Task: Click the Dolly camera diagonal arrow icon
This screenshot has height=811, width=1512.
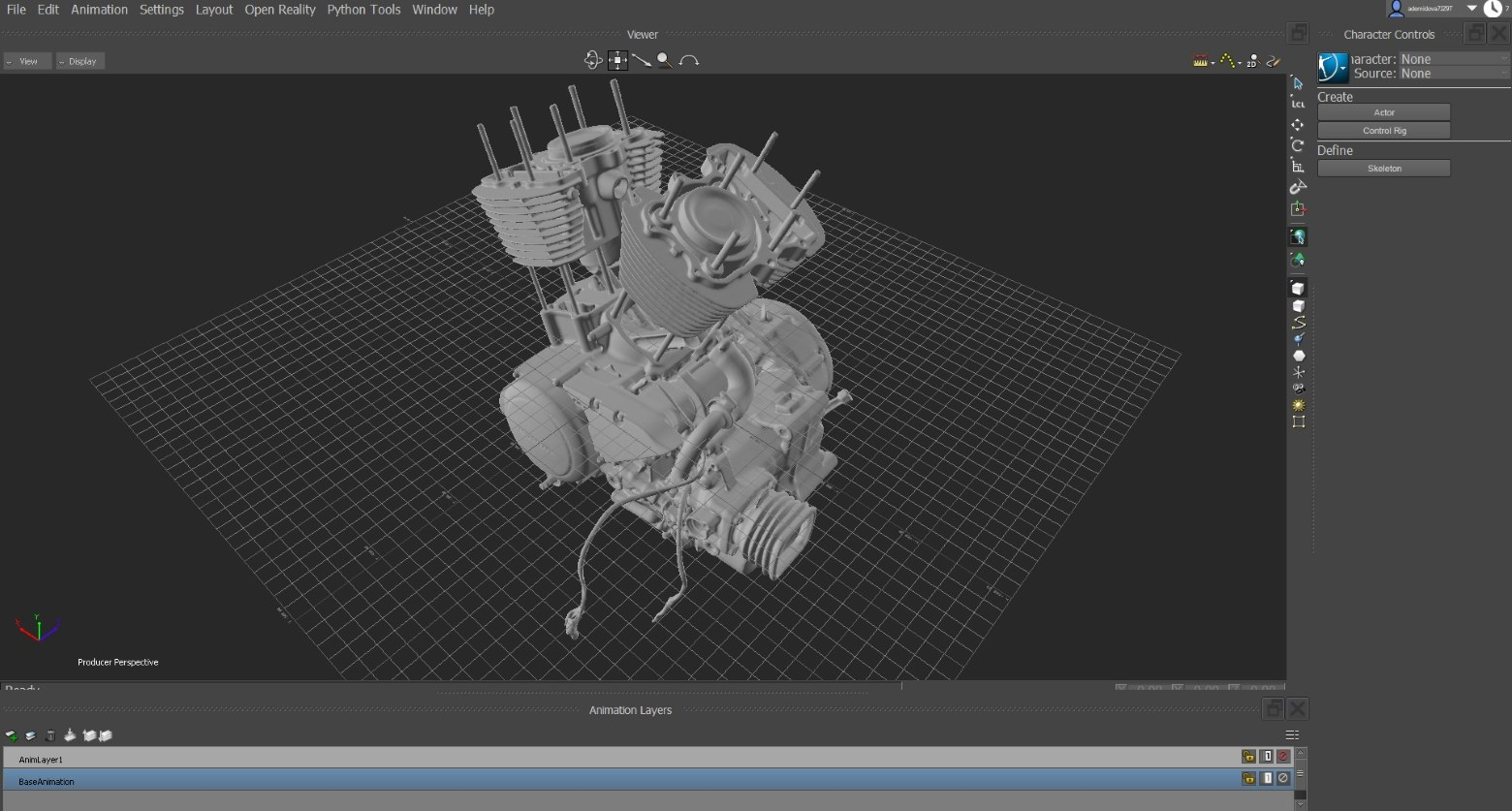Action: coord(641,60)
